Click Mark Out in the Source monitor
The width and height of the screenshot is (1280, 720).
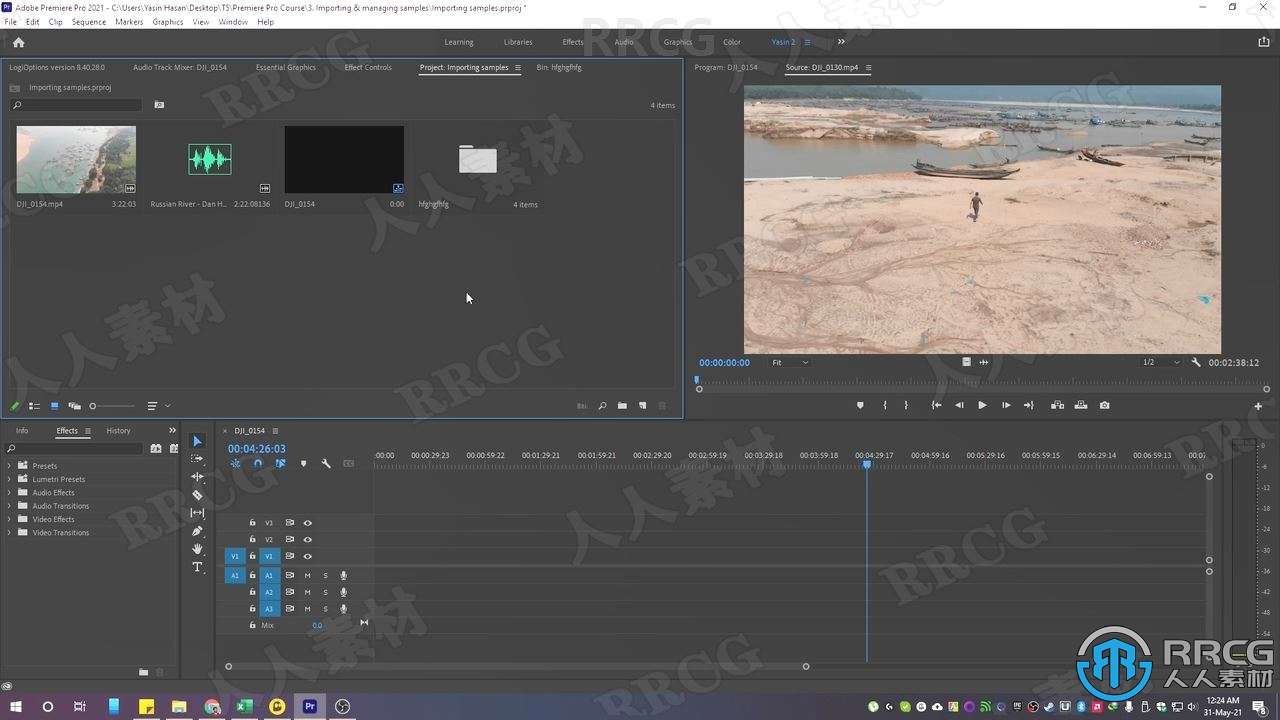906,405
